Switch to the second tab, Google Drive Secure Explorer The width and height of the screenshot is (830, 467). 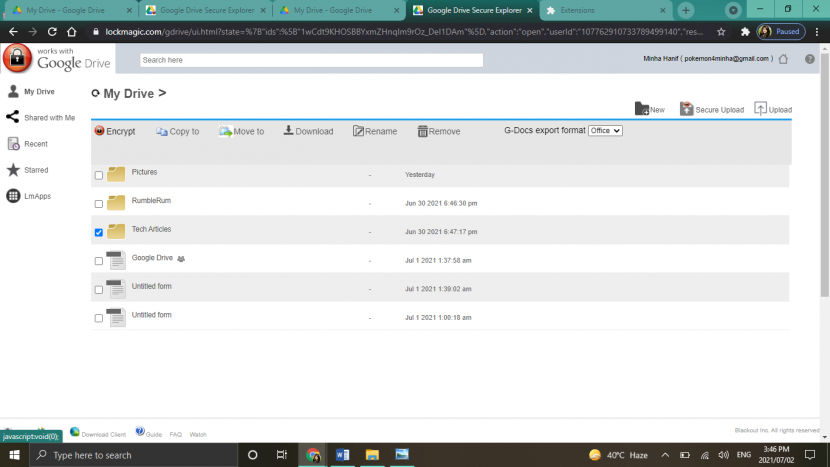[206, 10]
